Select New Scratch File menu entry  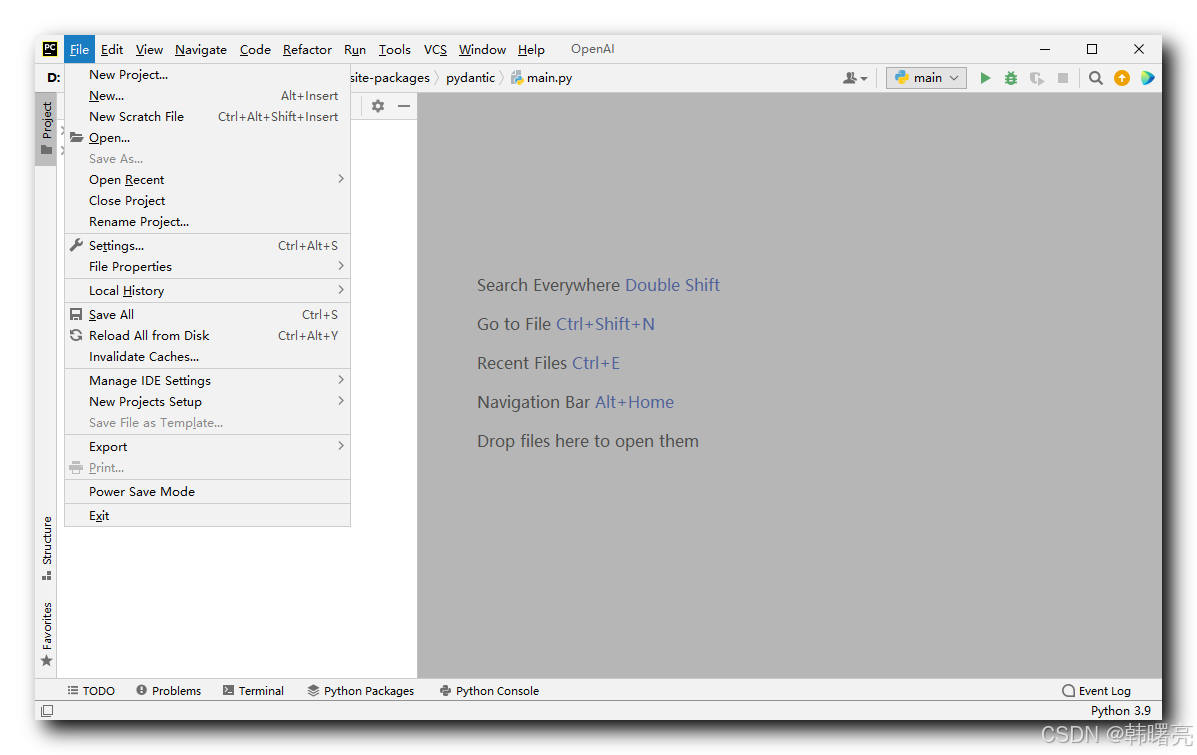pos(208,117)
